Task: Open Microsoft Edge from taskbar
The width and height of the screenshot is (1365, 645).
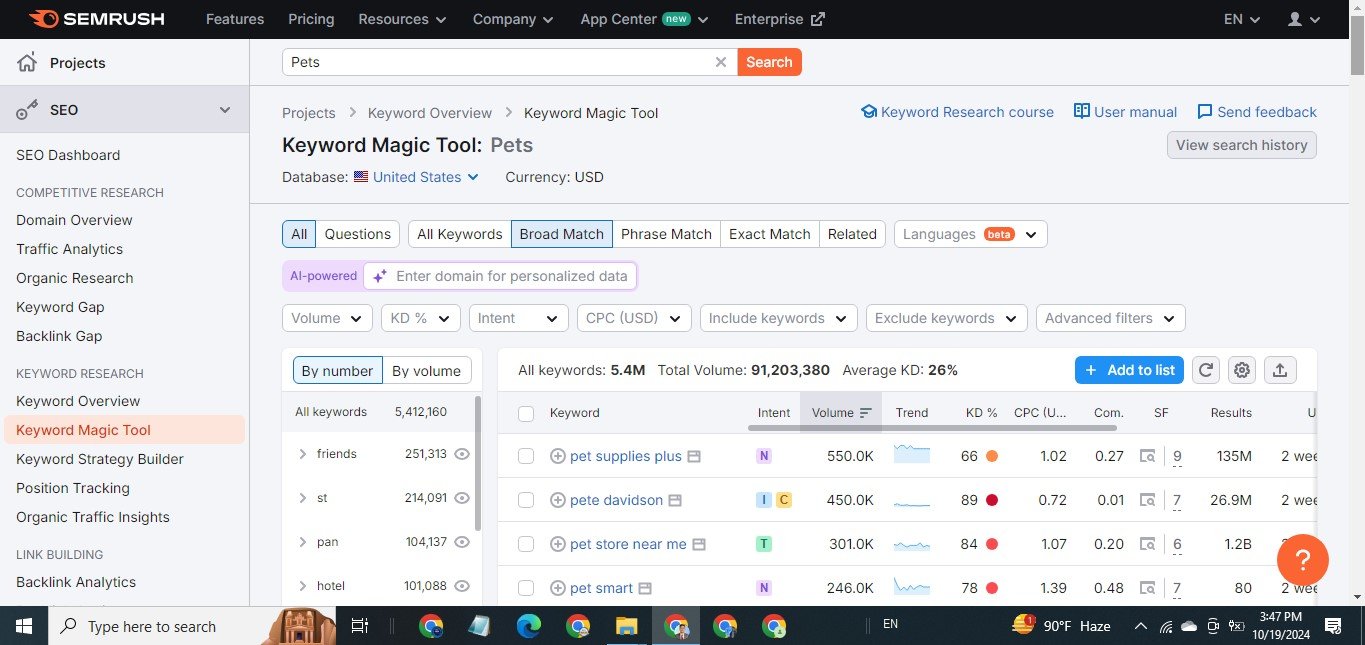Action: point(528,626)
